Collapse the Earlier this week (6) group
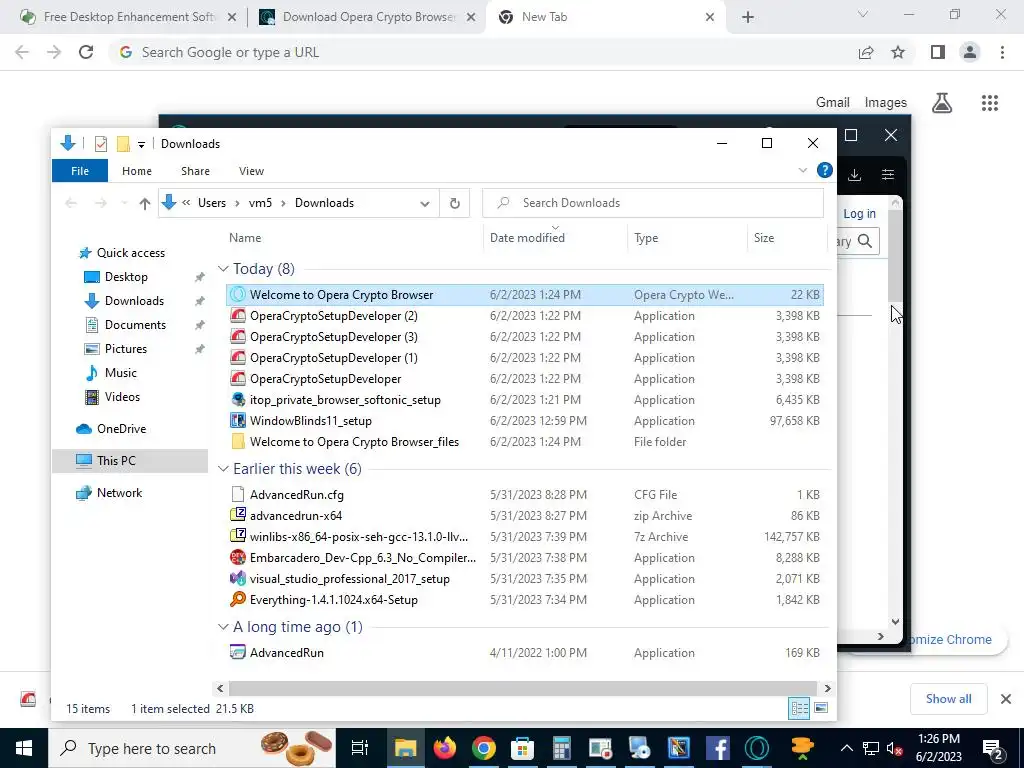 tap(223, 469)
